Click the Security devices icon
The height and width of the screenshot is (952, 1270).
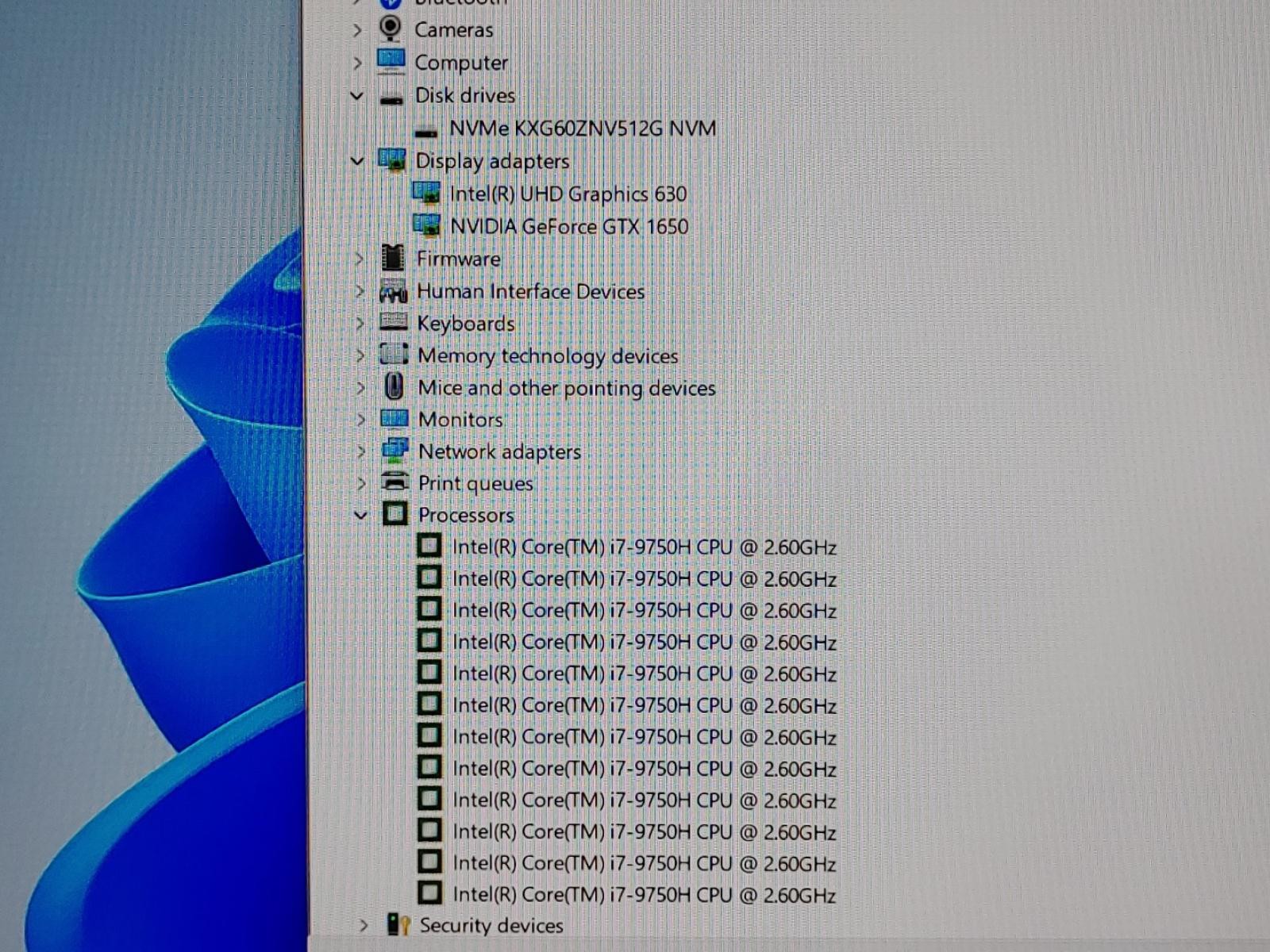pos(398,924)
